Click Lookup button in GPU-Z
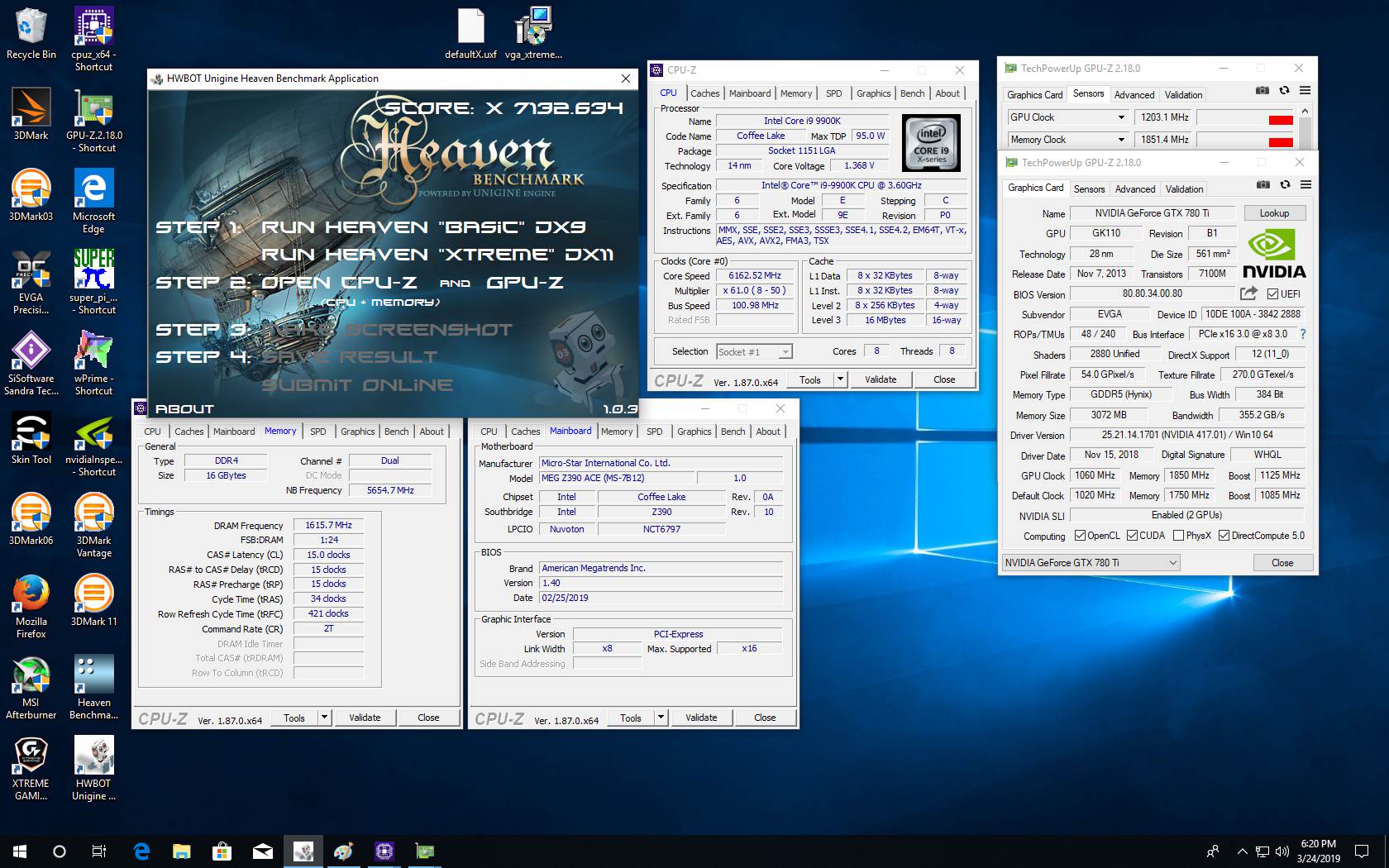This screenshot has height=868, width=1389. pos(1274,213)
